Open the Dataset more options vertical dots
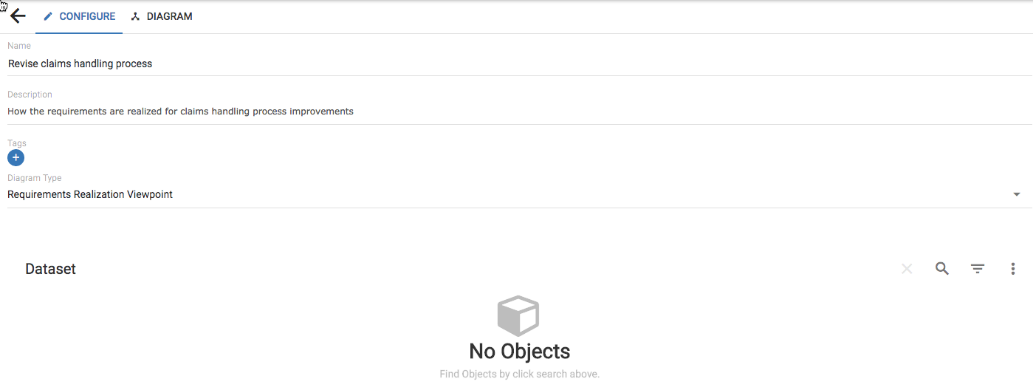Image resolution: width=1033 pixels, height=390 pixels. click(1013, 269)
